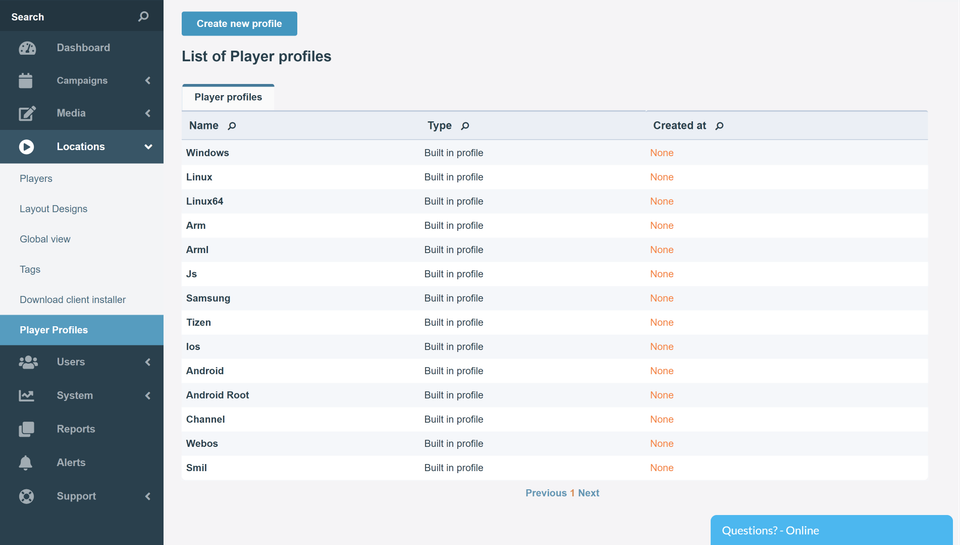Open Layout Designs in the sidebar
The image size is (960, 545).
pos(54,209)
